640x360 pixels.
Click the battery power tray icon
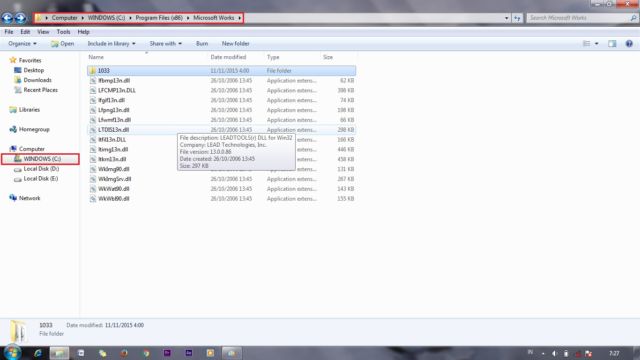(x=566, y=353)
